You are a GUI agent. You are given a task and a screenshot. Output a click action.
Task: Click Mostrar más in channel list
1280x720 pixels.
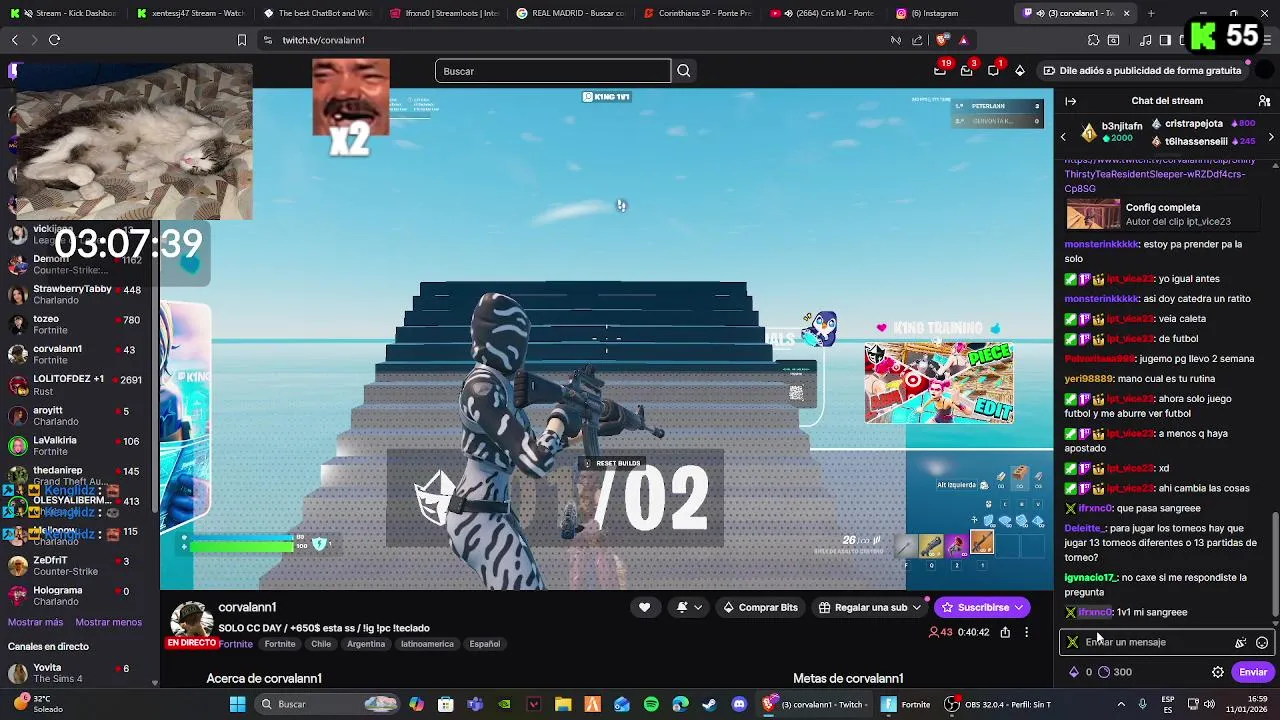click(x=35, y=622)
